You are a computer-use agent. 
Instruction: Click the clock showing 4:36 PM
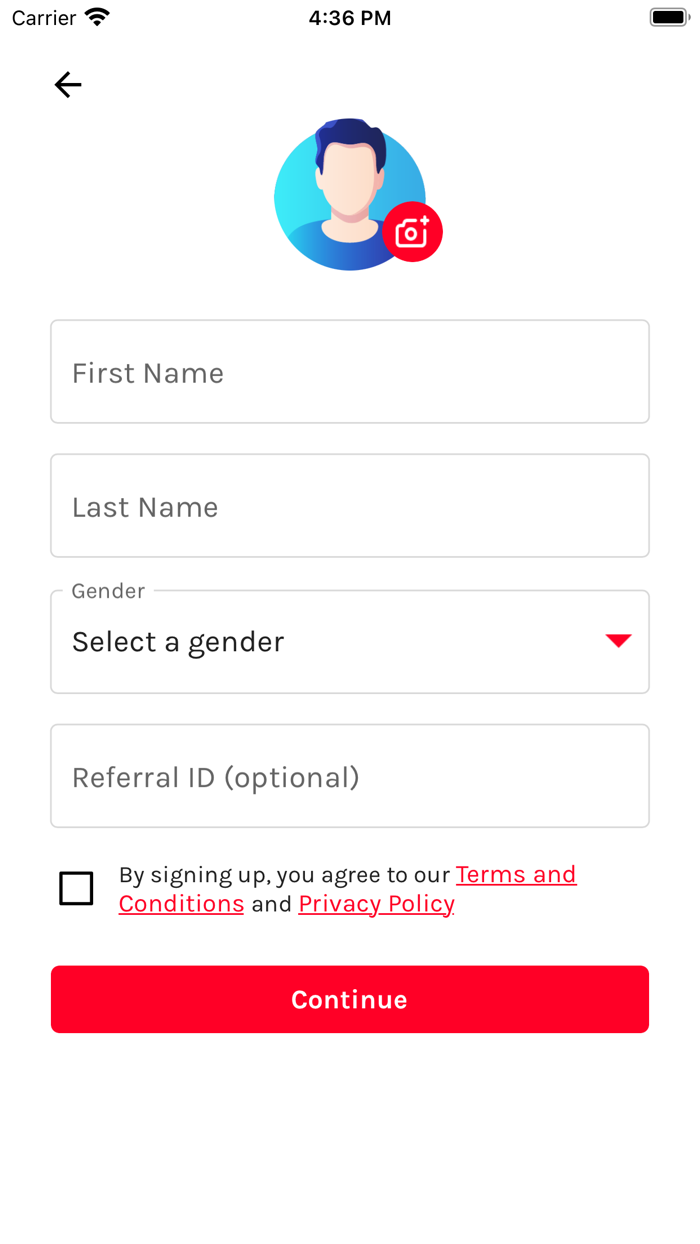350,17
